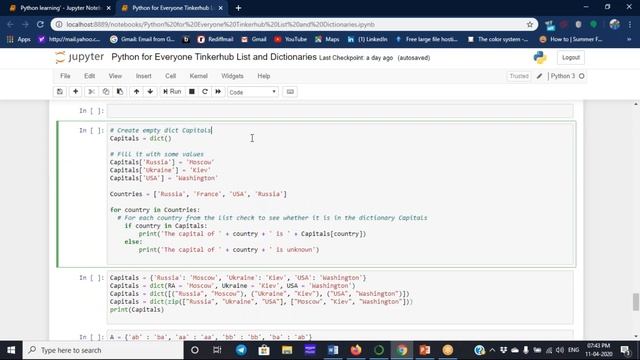
Task: Reload the page with the refresh icon
Action: (40, 24)
